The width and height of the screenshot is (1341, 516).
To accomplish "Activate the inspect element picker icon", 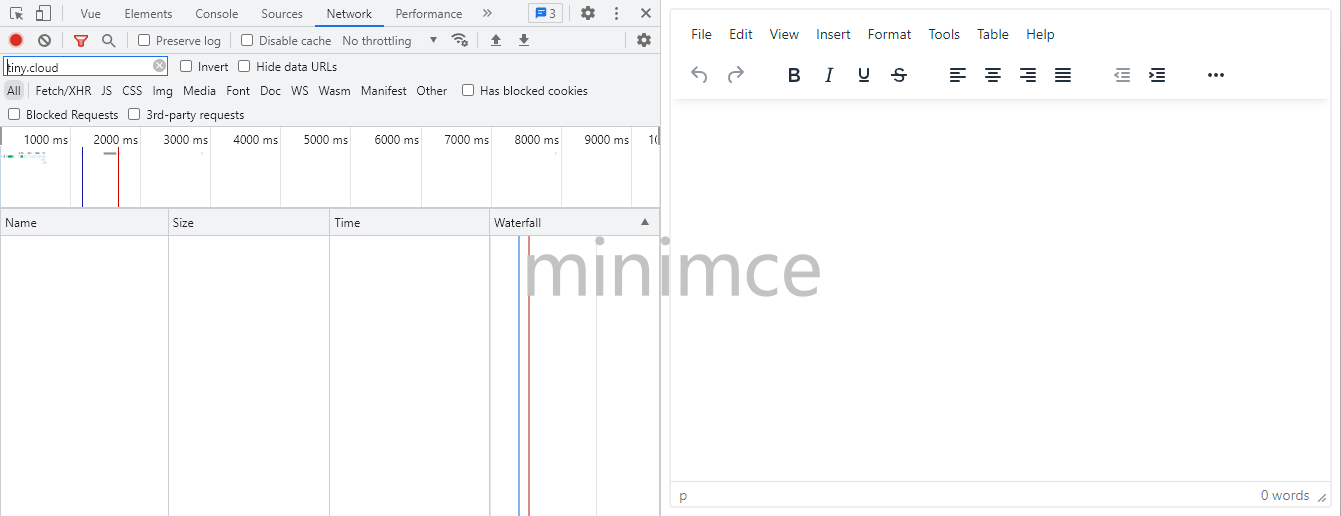I will pyautogui.click(x=17, y=13).
